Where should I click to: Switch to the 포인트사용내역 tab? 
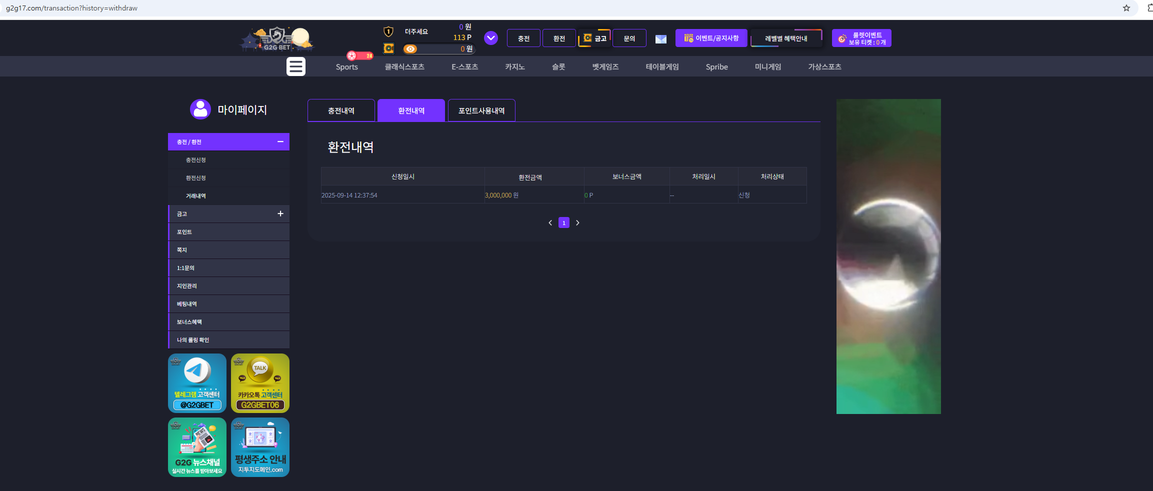click(x=481, y=111)
